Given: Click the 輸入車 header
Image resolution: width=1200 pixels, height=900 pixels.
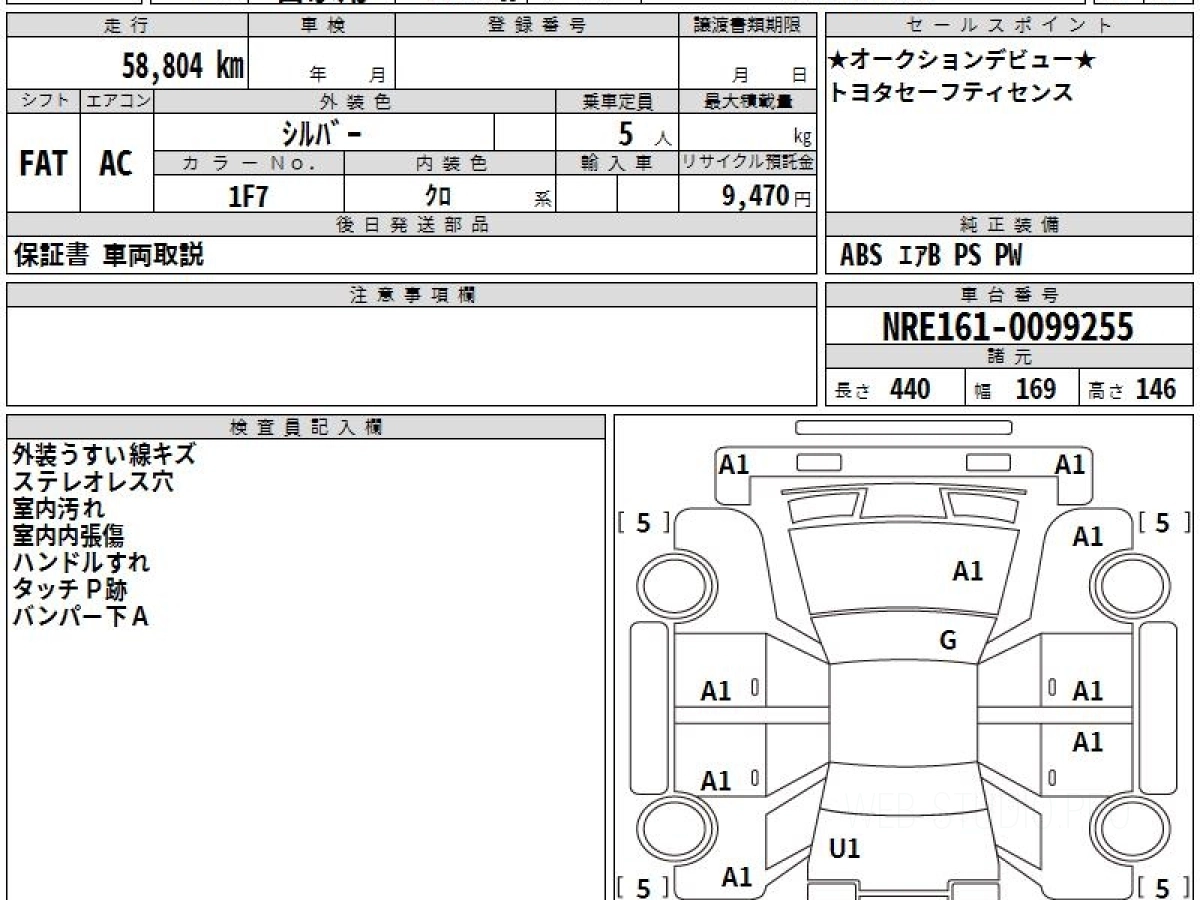Looking at the screenshot, I should [617, 163].
